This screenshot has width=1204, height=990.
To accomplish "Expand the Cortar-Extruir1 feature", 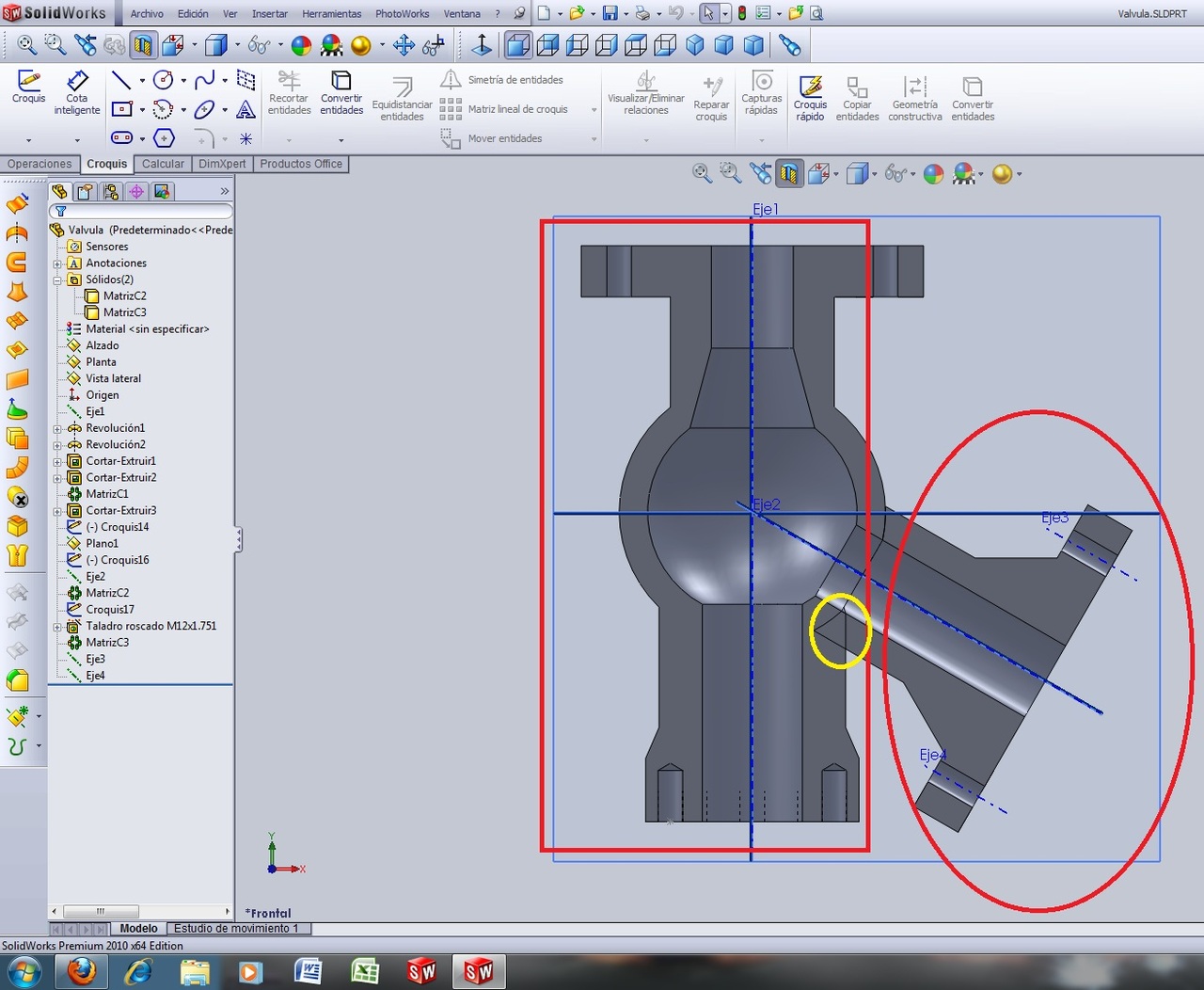I will 57,461.
